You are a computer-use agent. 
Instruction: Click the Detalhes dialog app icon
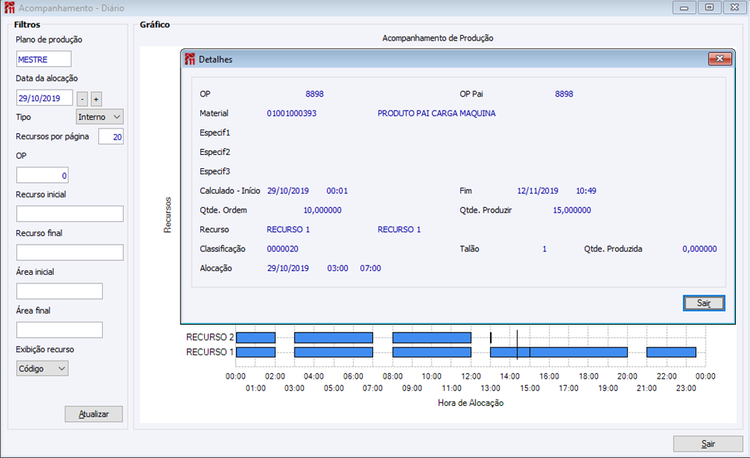190,59
